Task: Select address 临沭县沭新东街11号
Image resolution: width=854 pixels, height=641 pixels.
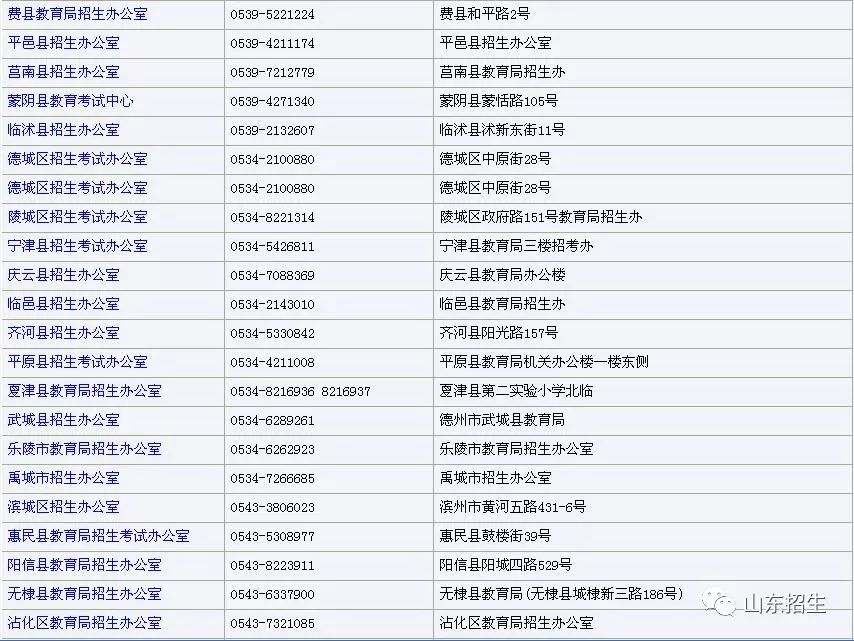Action: pyautogui.click(x=502, y=130)
